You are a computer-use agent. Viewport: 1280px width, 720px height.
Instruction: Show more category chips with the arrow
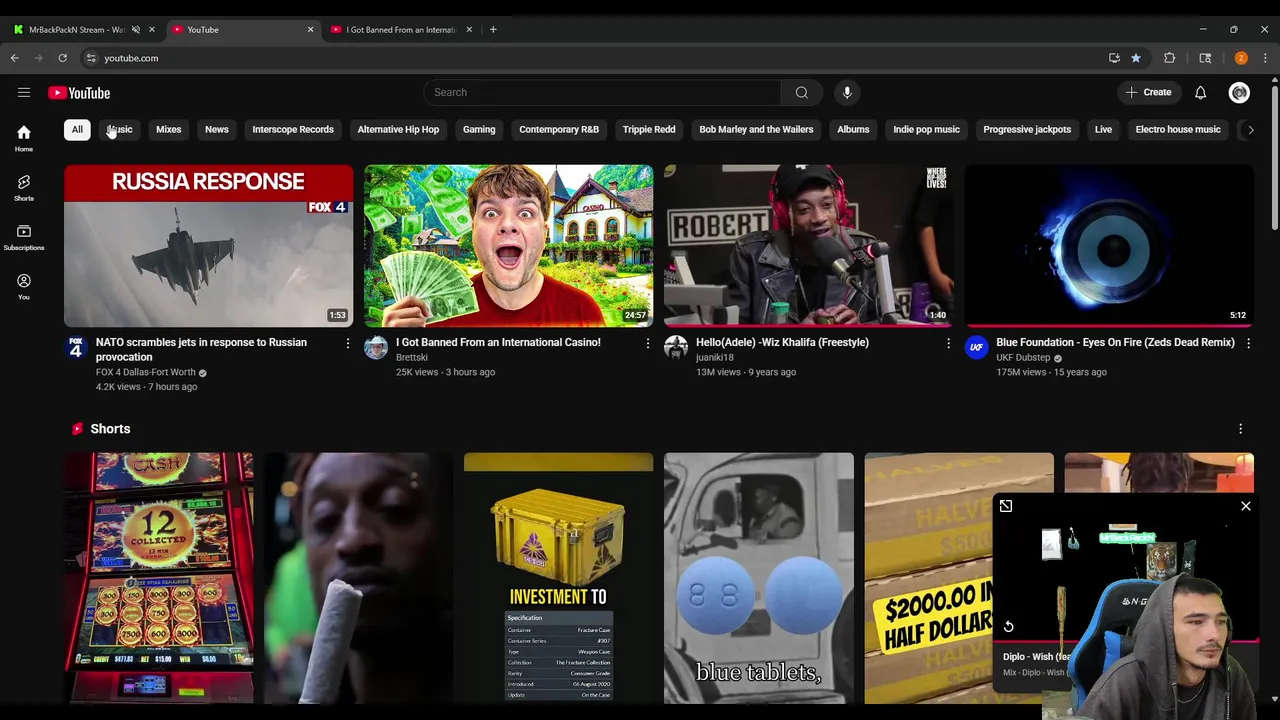pos(1250,129)
